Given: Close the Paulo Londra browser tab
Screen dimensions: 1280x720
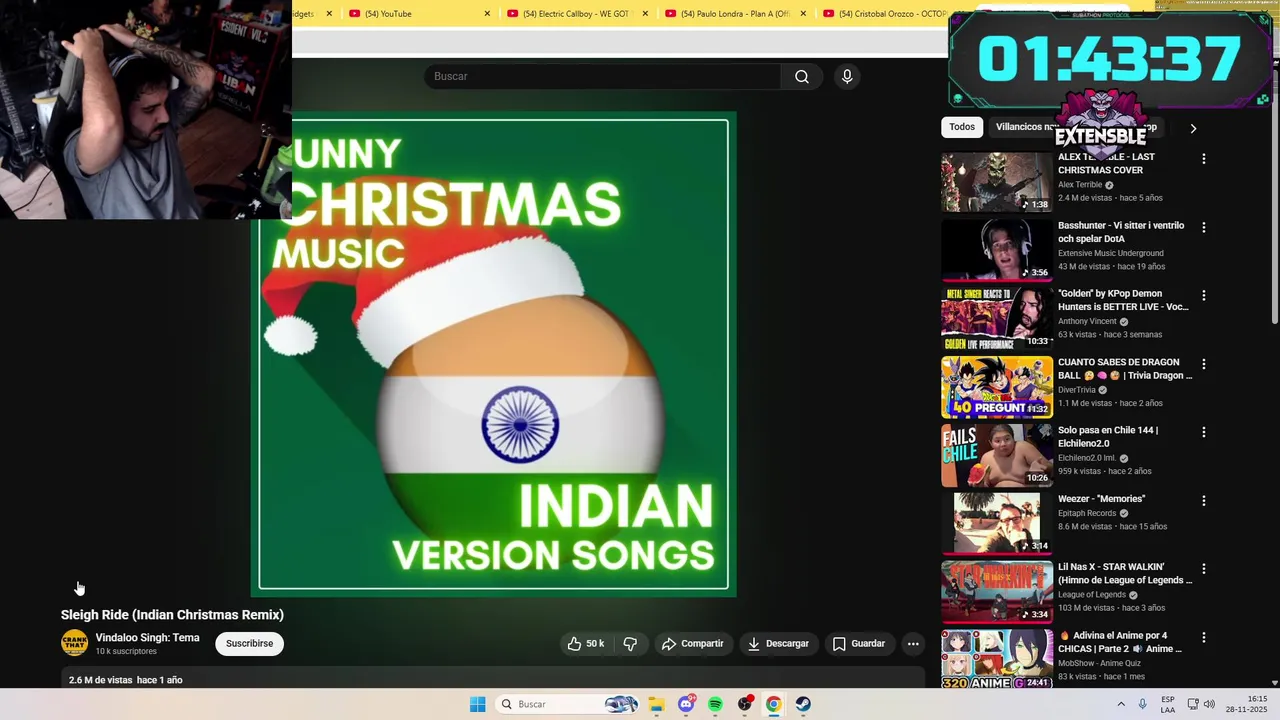Looking at the screenshot, I should click(803, 14).
